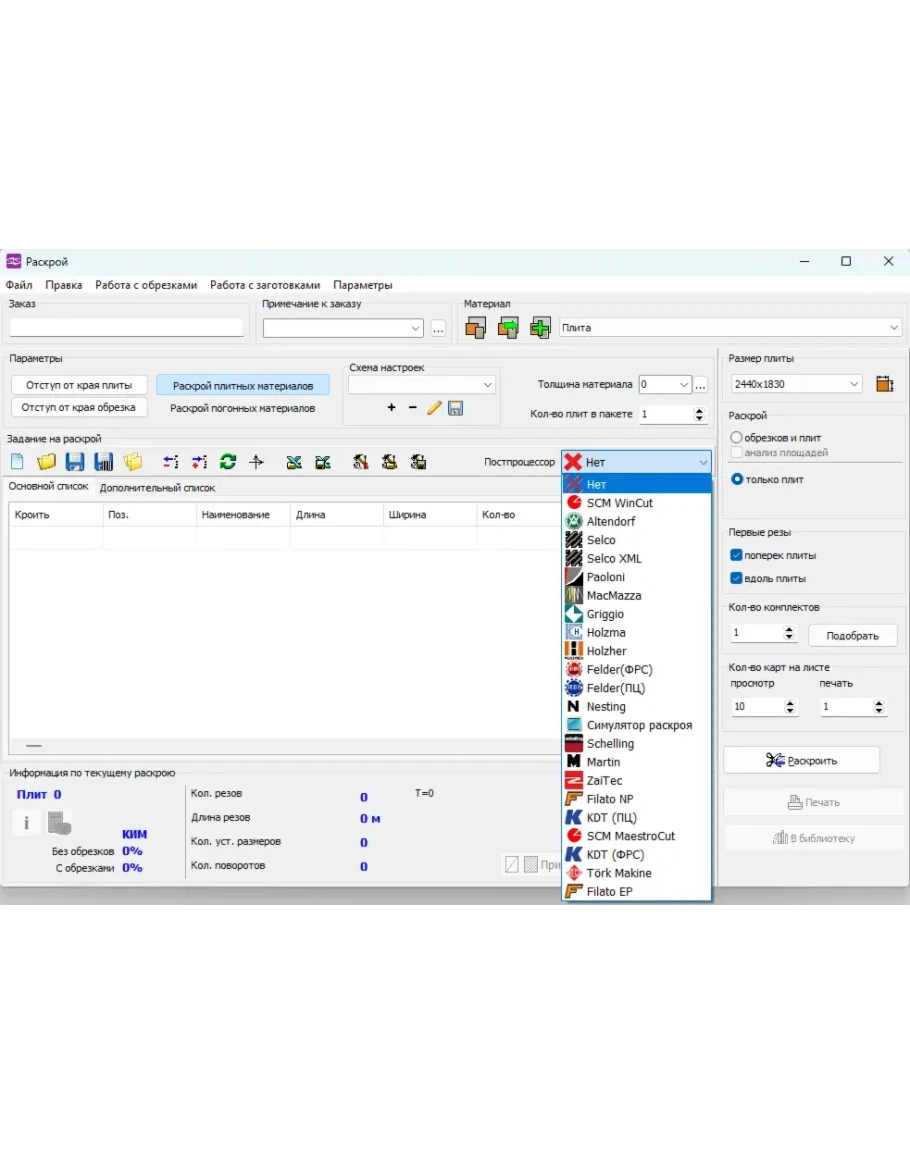This screenshot has width=910, height=1155.
Task: Click the info icon under Плит
Action: [26, 823]
